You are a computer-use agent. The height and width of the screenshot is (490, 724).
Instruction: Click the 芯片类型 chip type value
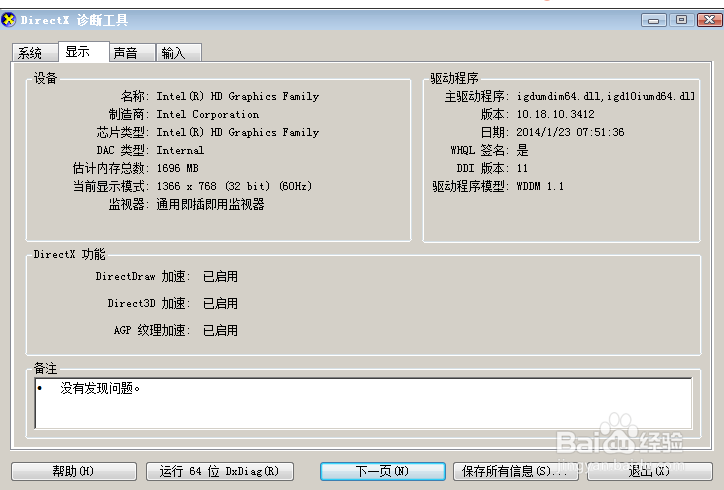tap(238, 132)
